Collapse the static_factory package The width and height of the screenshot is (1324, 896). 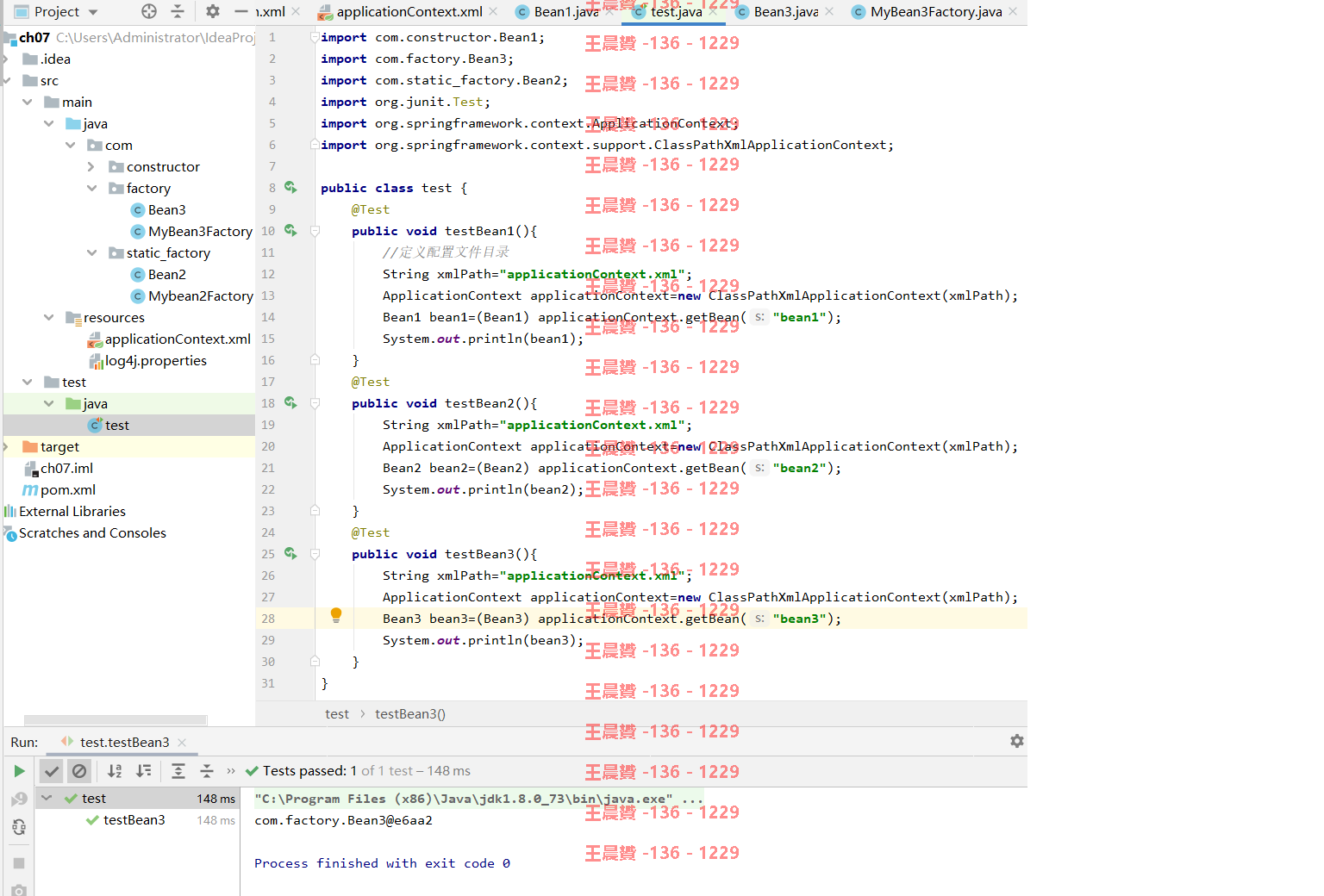[91, 252]
